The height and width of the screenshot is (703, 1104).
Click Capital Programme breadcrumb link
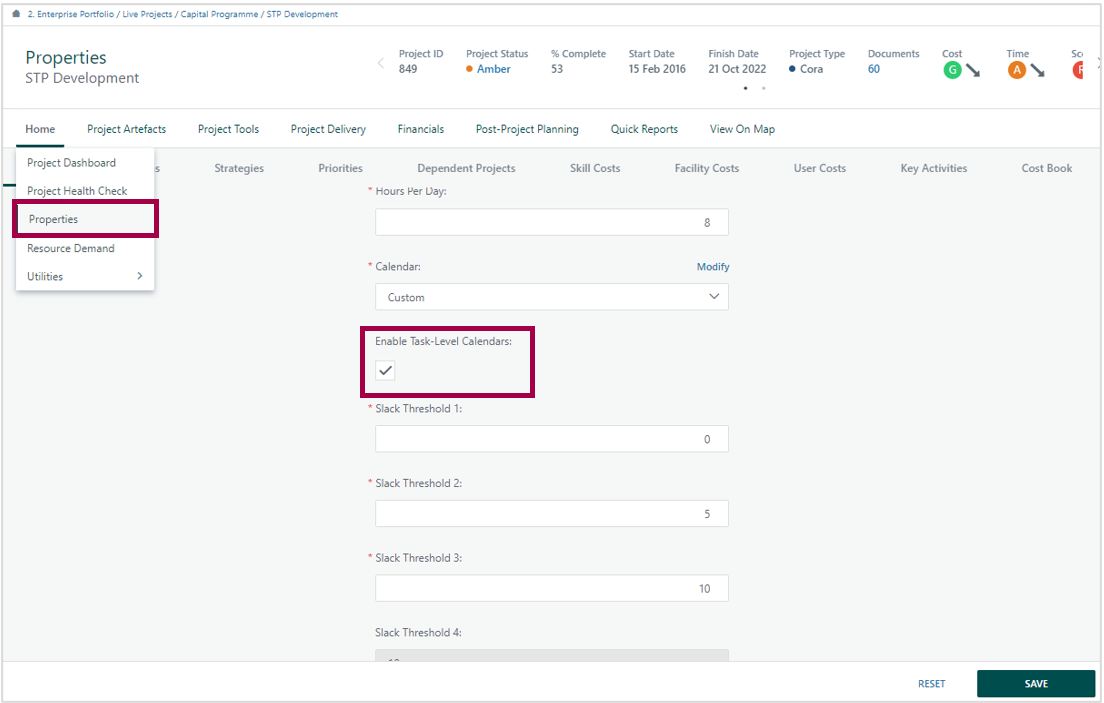point(219,14)
